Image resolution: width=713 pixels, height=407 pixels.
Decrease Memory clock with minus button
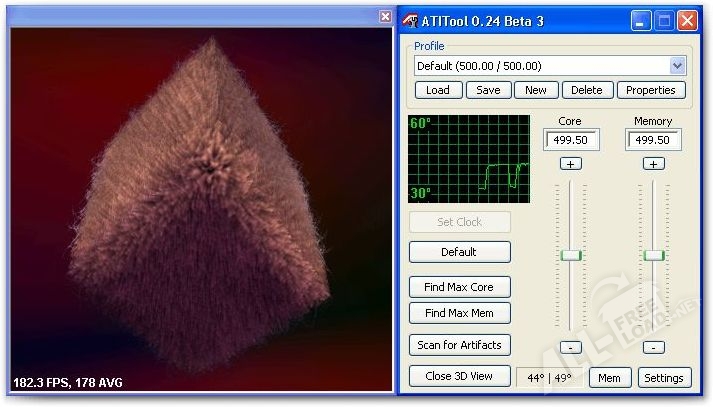(x=654, y=347)
